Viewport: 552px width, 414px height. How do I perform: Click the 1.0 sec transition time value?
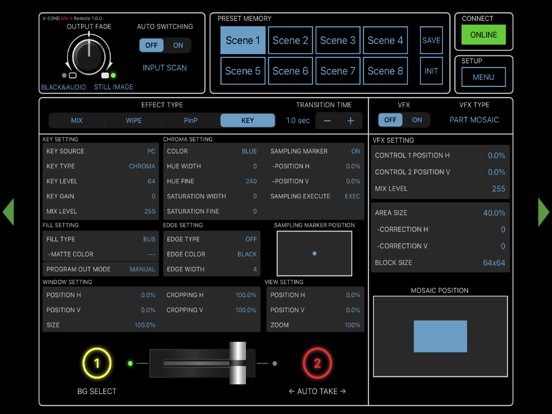coord(298,120)
